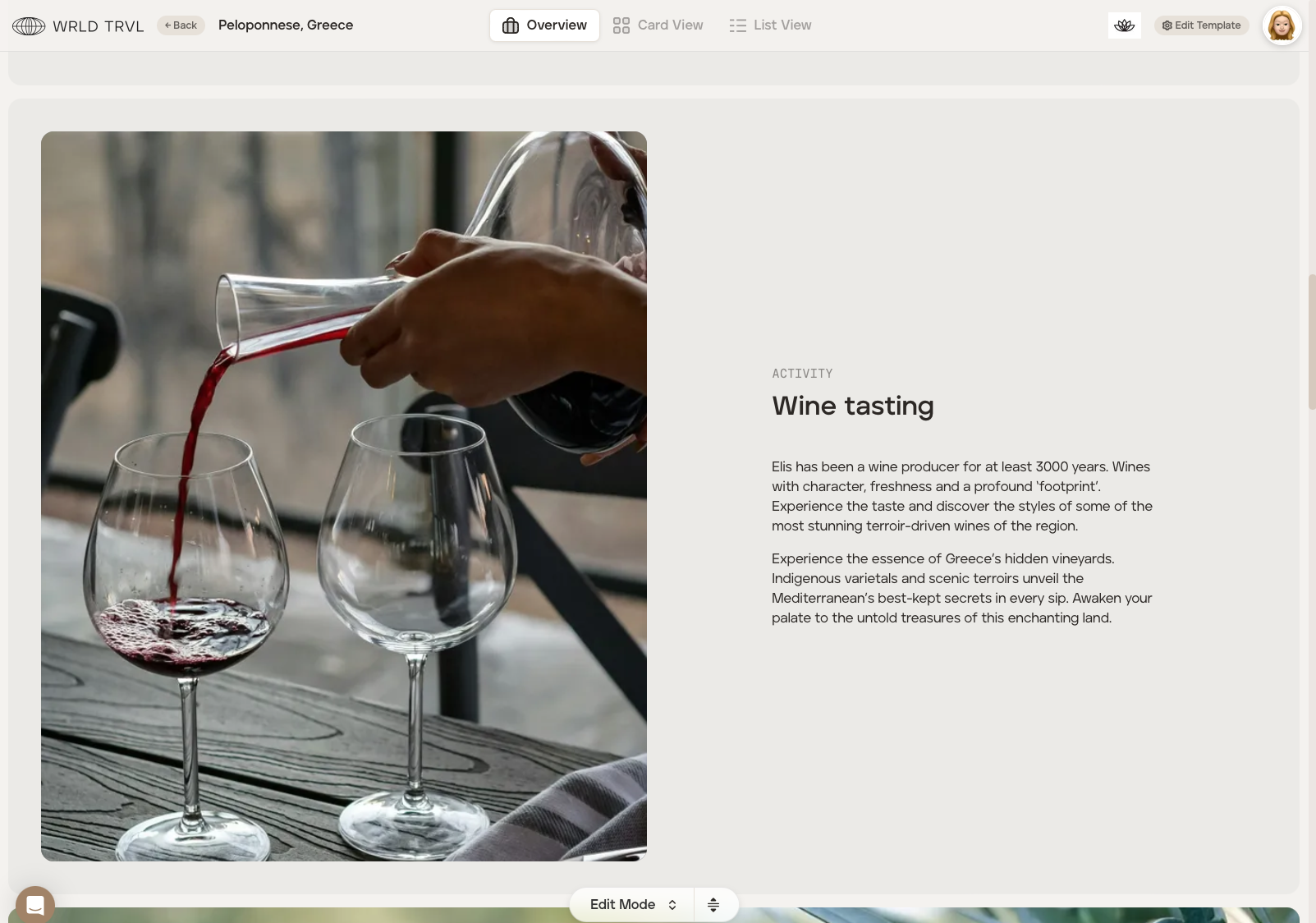Click the paragraph starting with 'Elis has been'

point(961,496)
